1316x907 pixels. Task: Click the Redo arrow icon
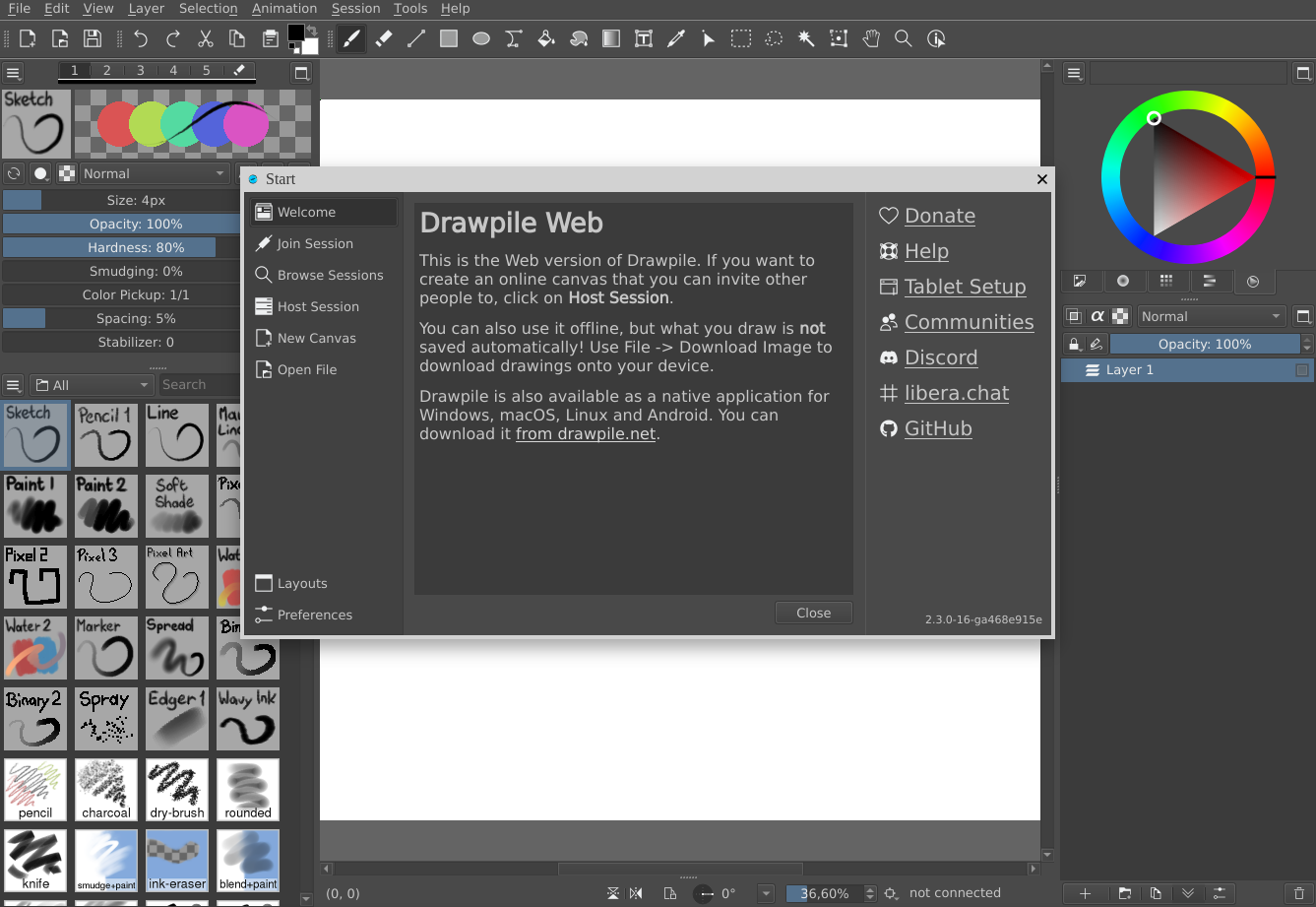(173, 38)
